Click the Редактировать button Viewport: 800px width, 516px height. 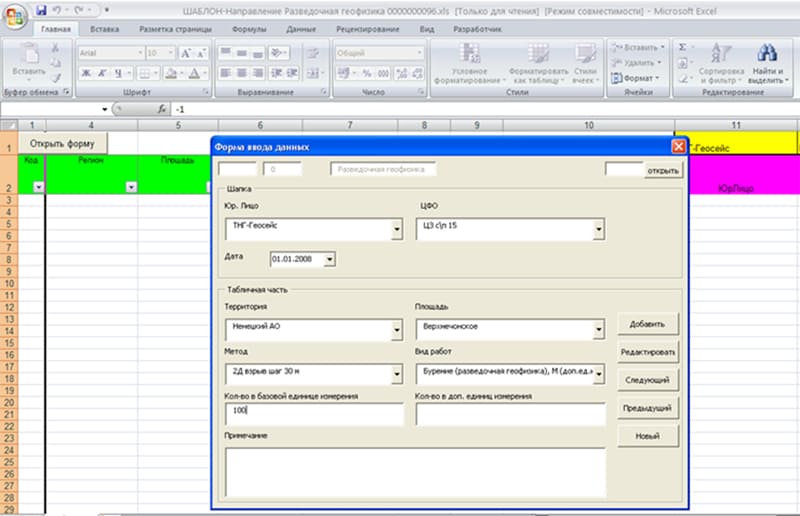[x=647, y=352]
